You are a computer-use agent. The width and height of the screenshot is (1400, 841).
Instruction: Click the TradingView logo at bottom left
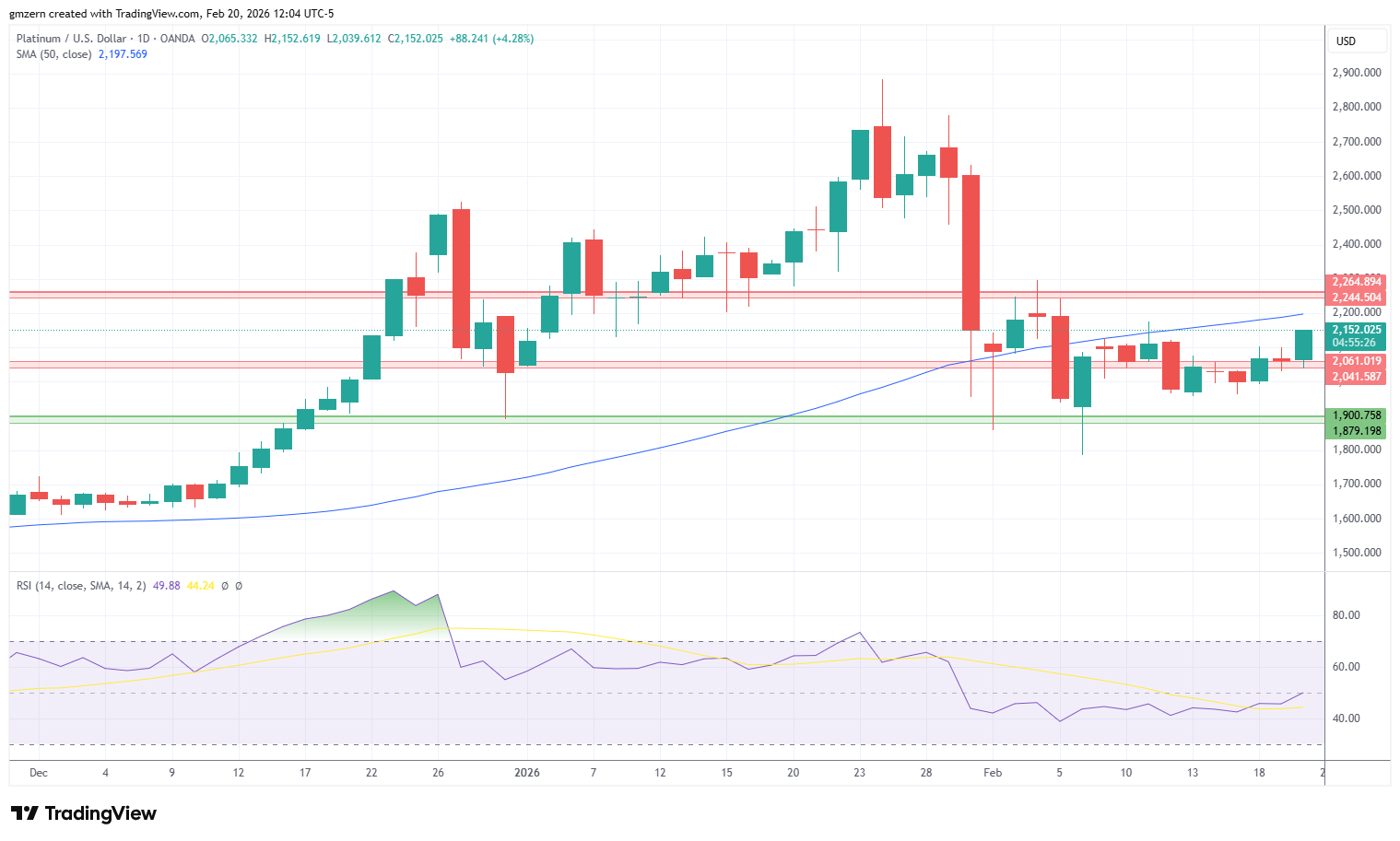click(x=84, y=813)
